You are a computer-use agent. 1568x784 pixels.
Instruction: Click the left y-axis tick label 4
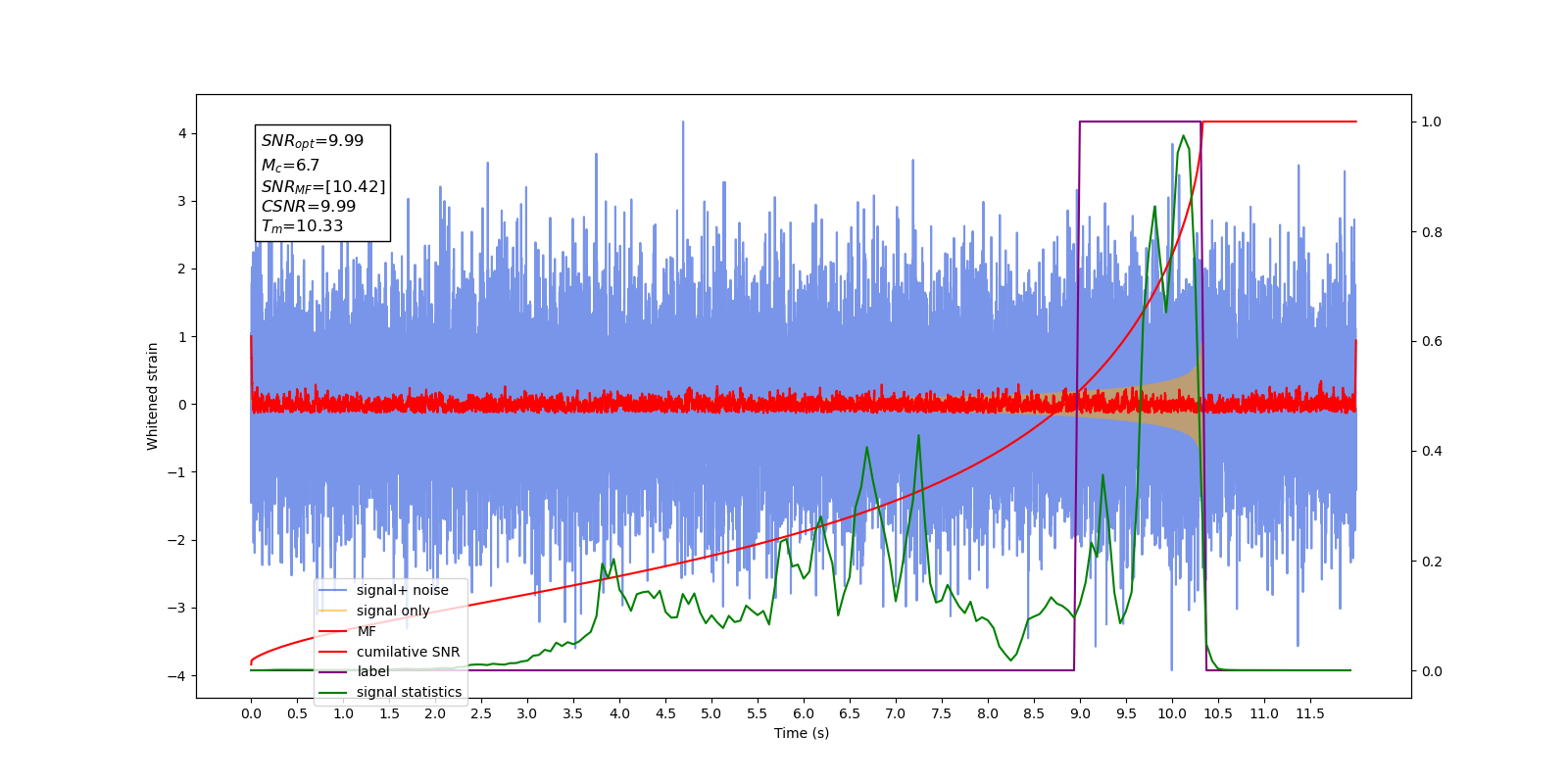[x=182, y=133]
